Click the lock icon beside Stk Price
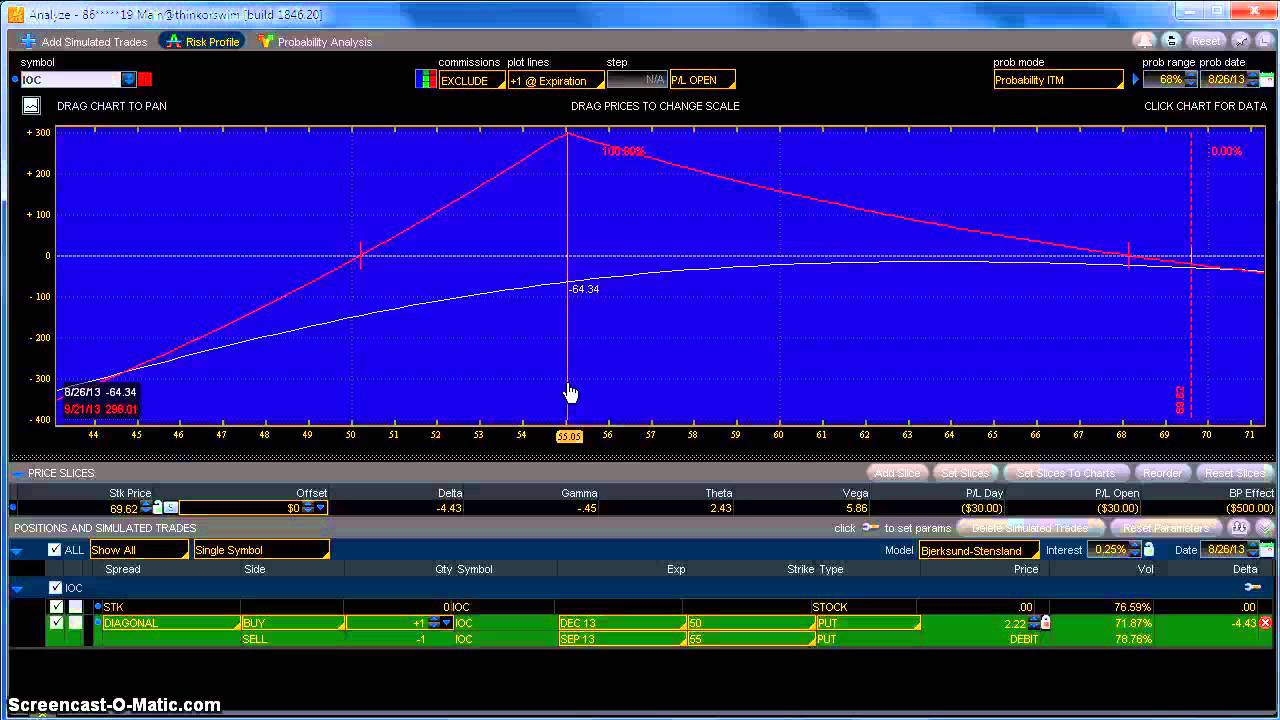Image resolution: width=1280 pixels, height=720 pixels. [157, 508]
